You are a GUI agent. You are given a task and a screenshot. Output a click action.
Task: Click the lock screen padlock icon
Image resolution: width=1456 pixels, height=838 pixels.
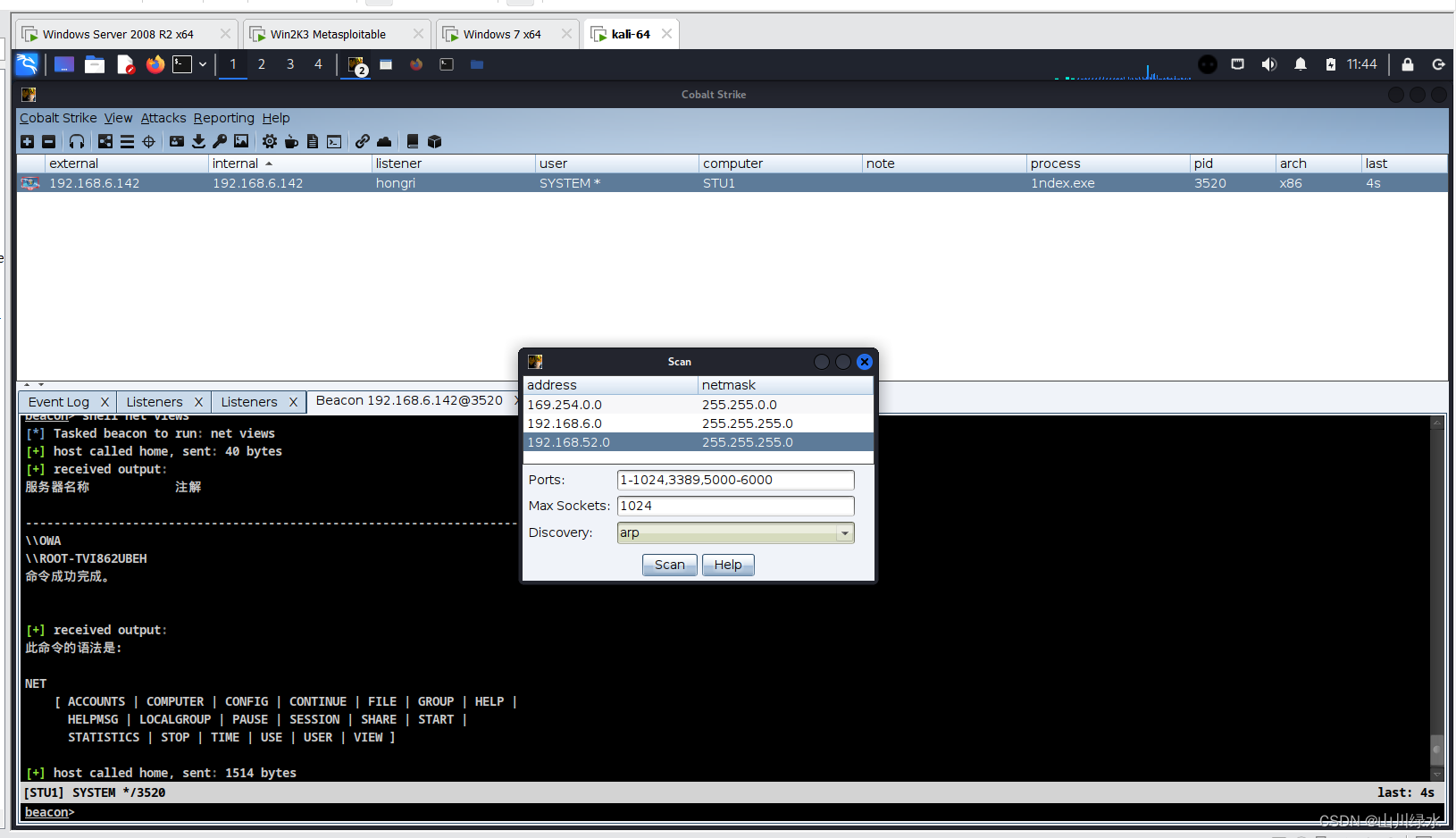1408,64
